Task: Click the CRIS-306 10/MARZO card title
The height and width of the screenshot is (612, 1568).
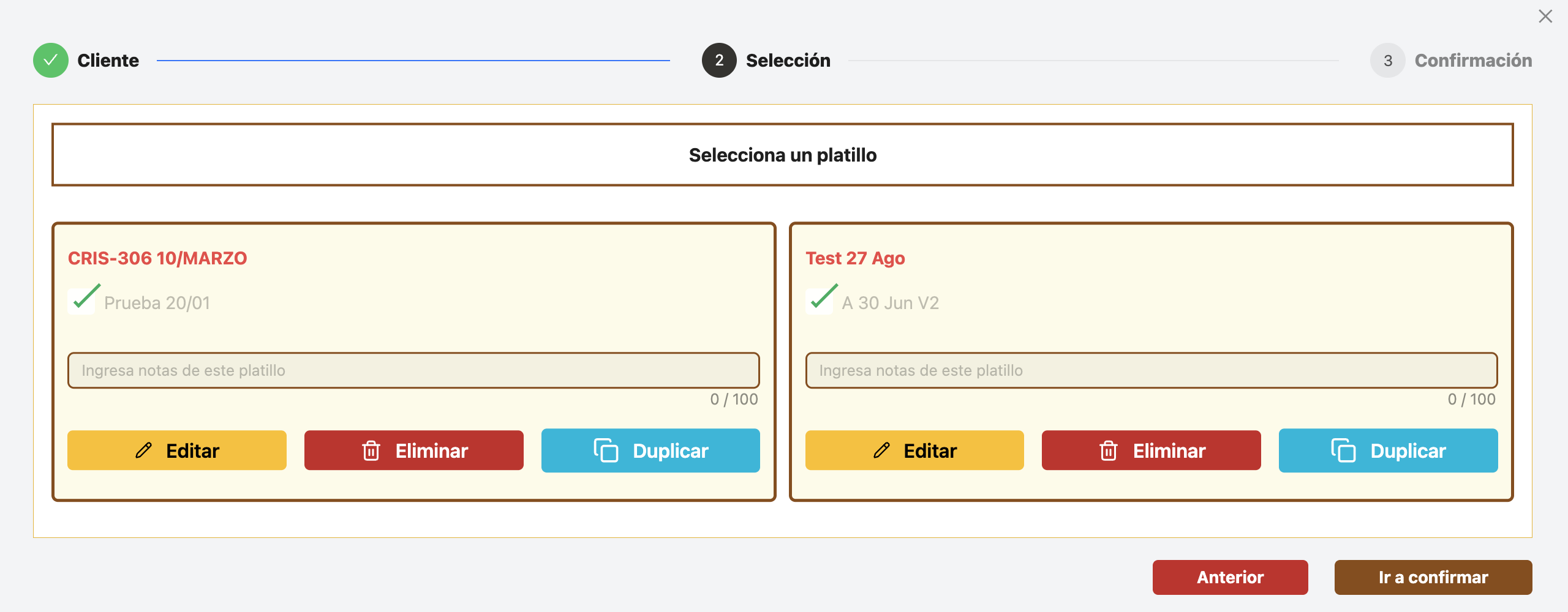Action: point(157,258)
